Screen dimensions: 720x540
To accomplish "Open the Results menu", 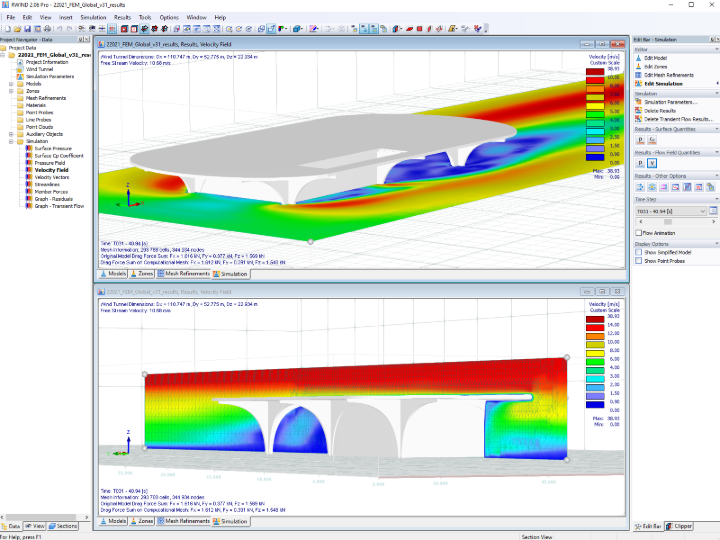I will pyautogui.click(x=122, y=17).
